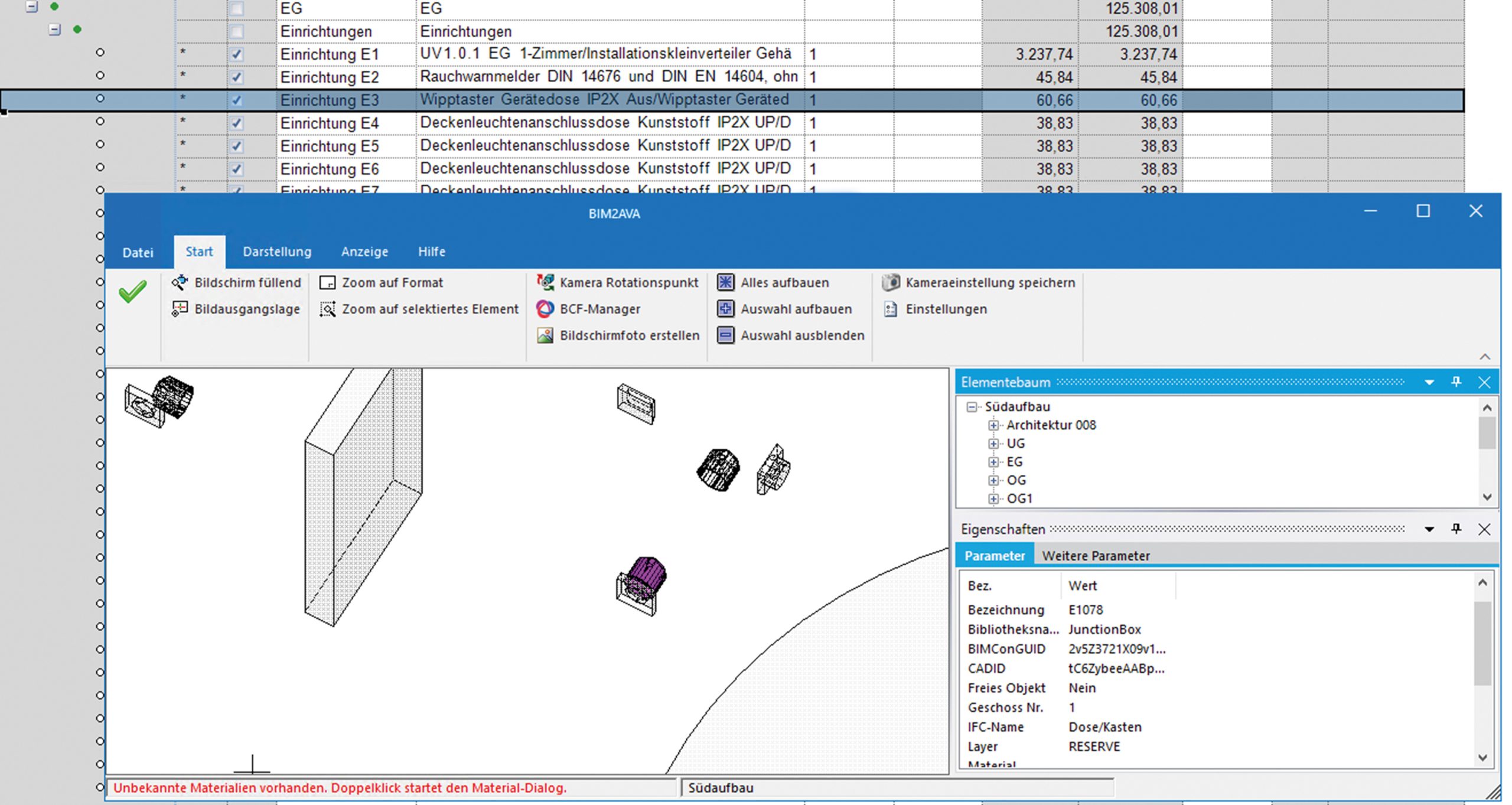Image resolution: width=1512 pixels, height=805 pixels.
Task: Click the 'Rauchwarnmelder DIN 14676' description cell
Action: click(x=610, y=77)
